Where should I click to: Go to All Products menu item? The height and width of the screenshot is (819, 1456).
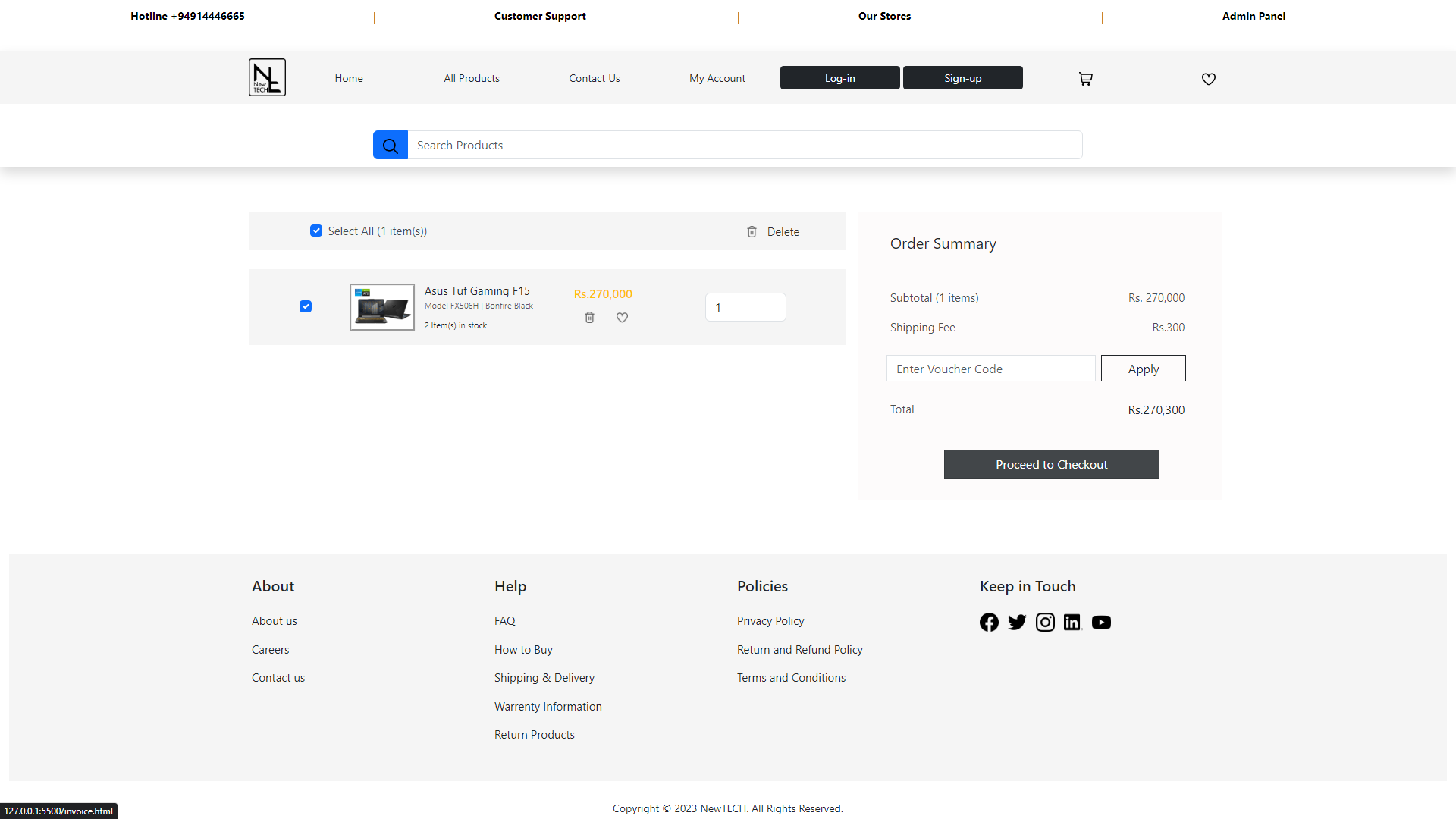[x=472, y=78]
